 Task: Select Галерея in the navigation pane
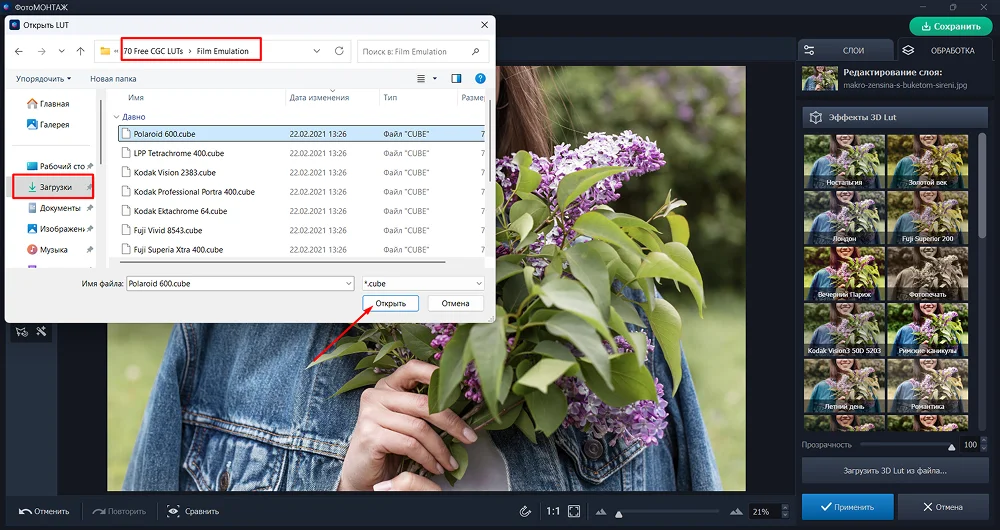[x=49, y=124]
